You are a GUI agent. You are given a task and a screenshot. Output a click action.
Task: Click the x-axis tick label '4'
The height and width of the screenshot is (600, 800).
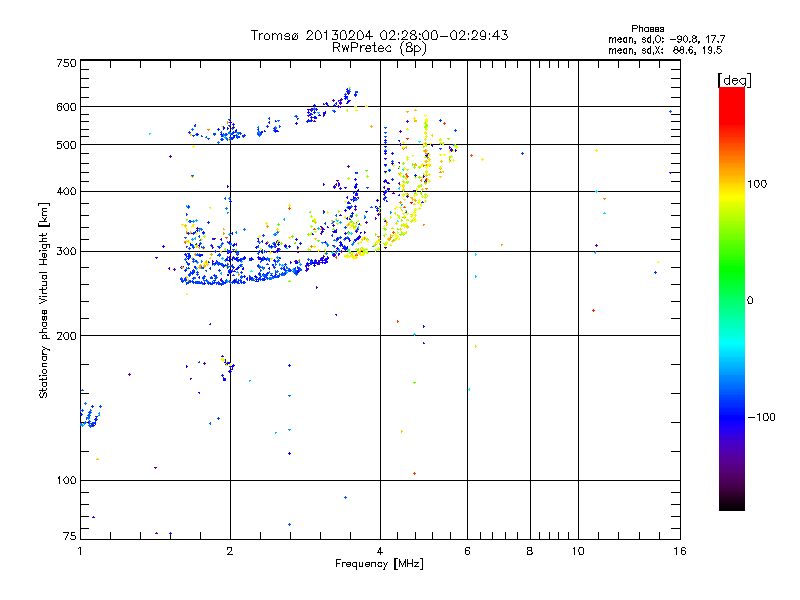pos(380,551)
